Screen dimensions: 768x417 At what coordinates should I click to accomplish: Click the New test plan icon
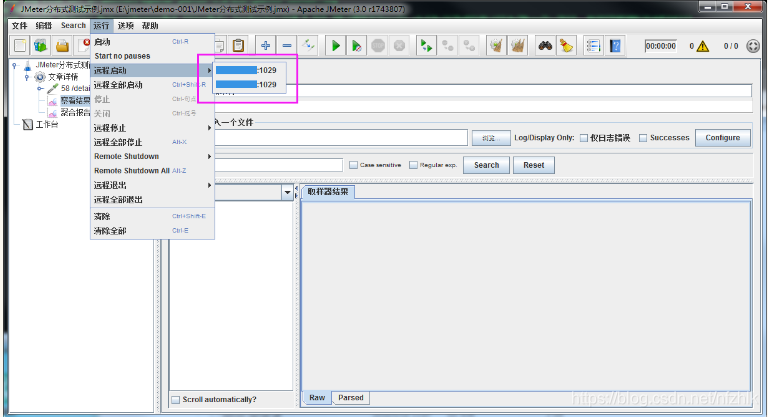20,46
